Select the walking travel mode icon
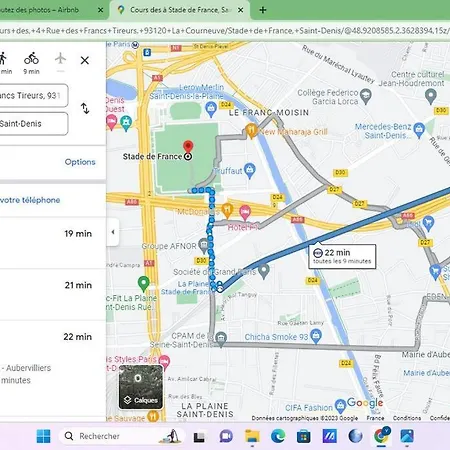450x450 pixels. click(2, 59)
